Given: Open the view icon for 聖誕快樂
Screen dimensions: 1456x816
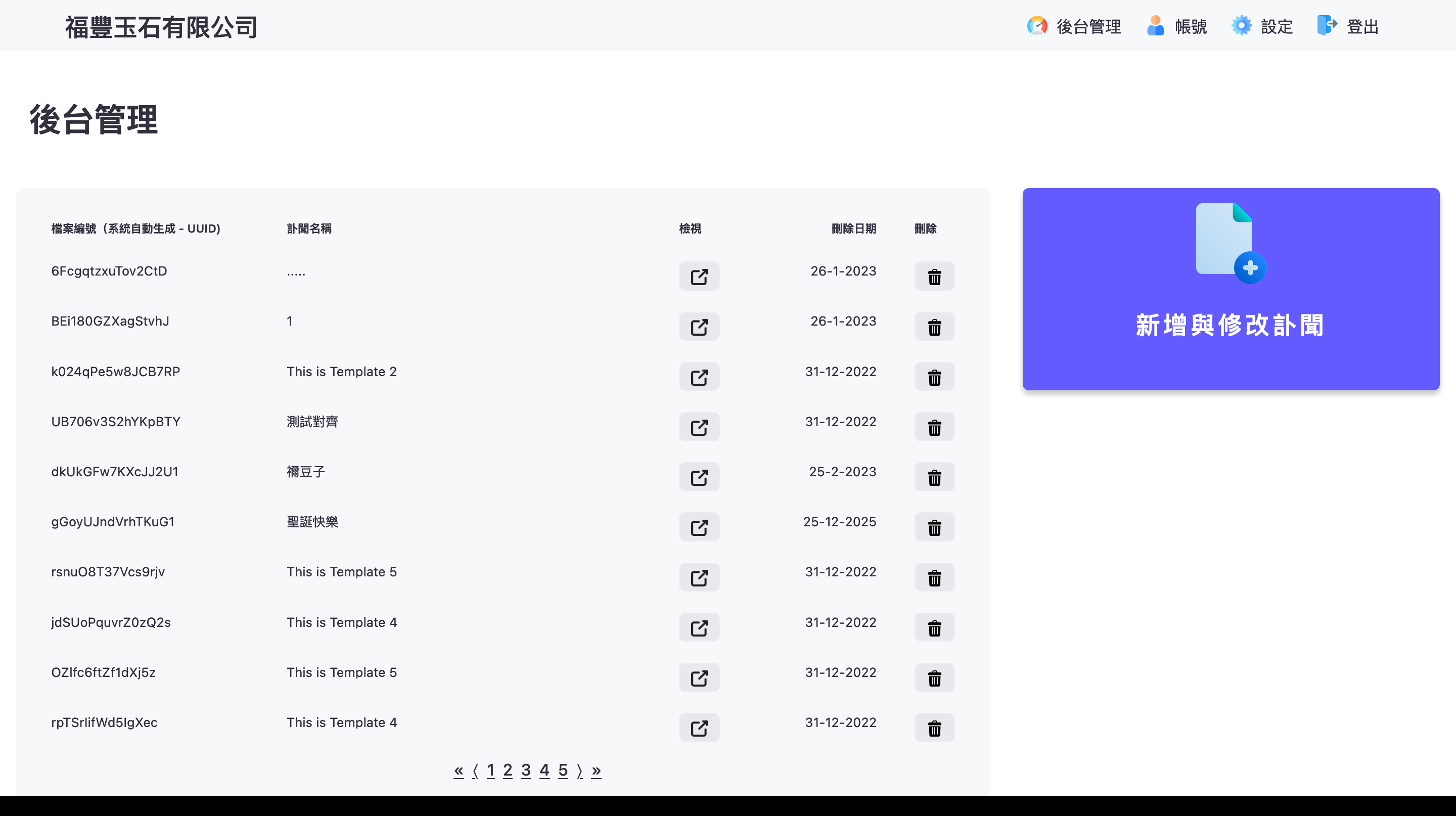Looking at the screenshot, I should (699, 527).
